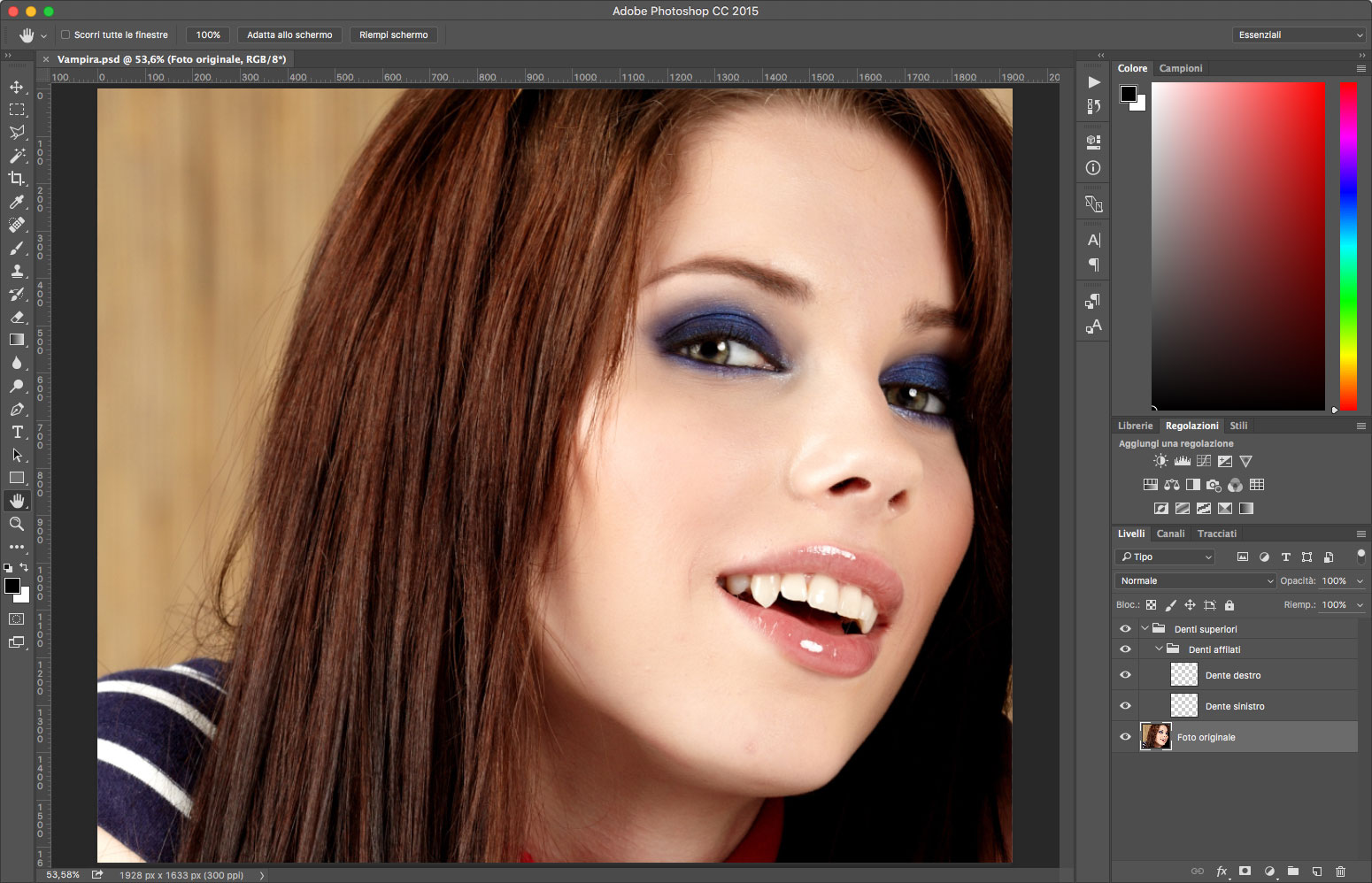Select the Vampira.psd document tab

click(x=172, y=59)
